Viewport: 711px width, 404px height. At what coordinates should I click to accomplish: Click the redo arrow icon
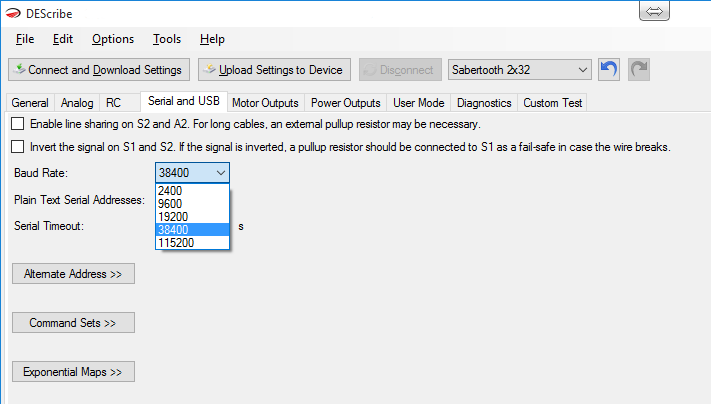coord(639,69)
